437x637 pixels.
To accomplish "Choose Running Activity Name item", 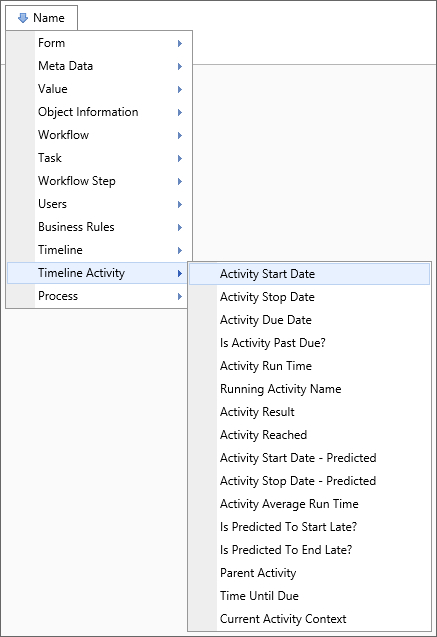I will [309, 389].
